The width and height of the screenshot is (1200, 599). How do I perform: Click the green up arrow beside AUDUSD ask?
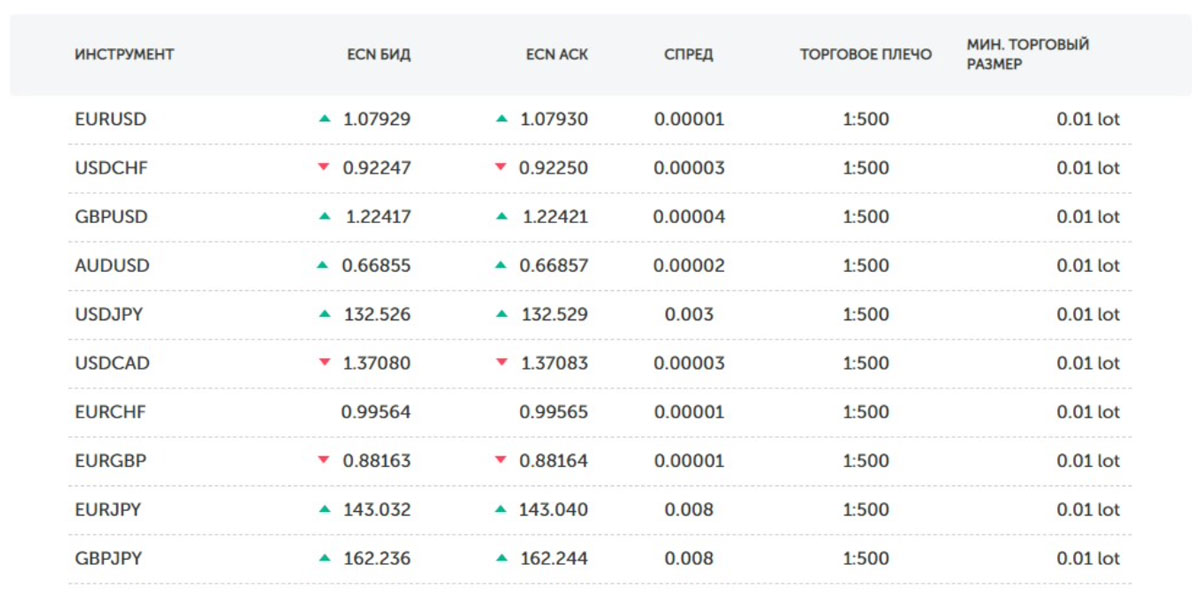502,265
